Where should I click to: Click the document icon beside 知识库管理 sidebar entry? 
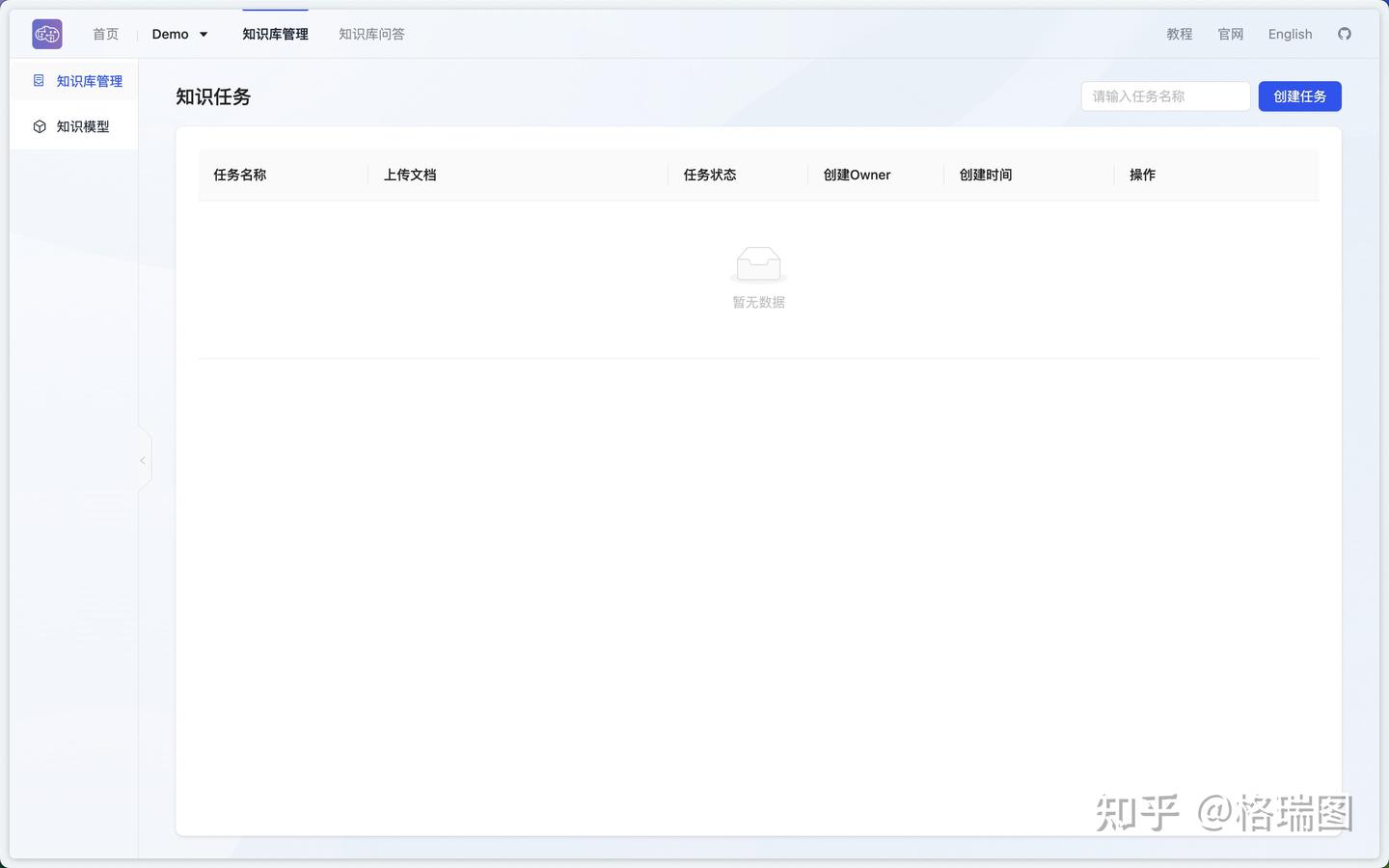click(x=39, y=81)
